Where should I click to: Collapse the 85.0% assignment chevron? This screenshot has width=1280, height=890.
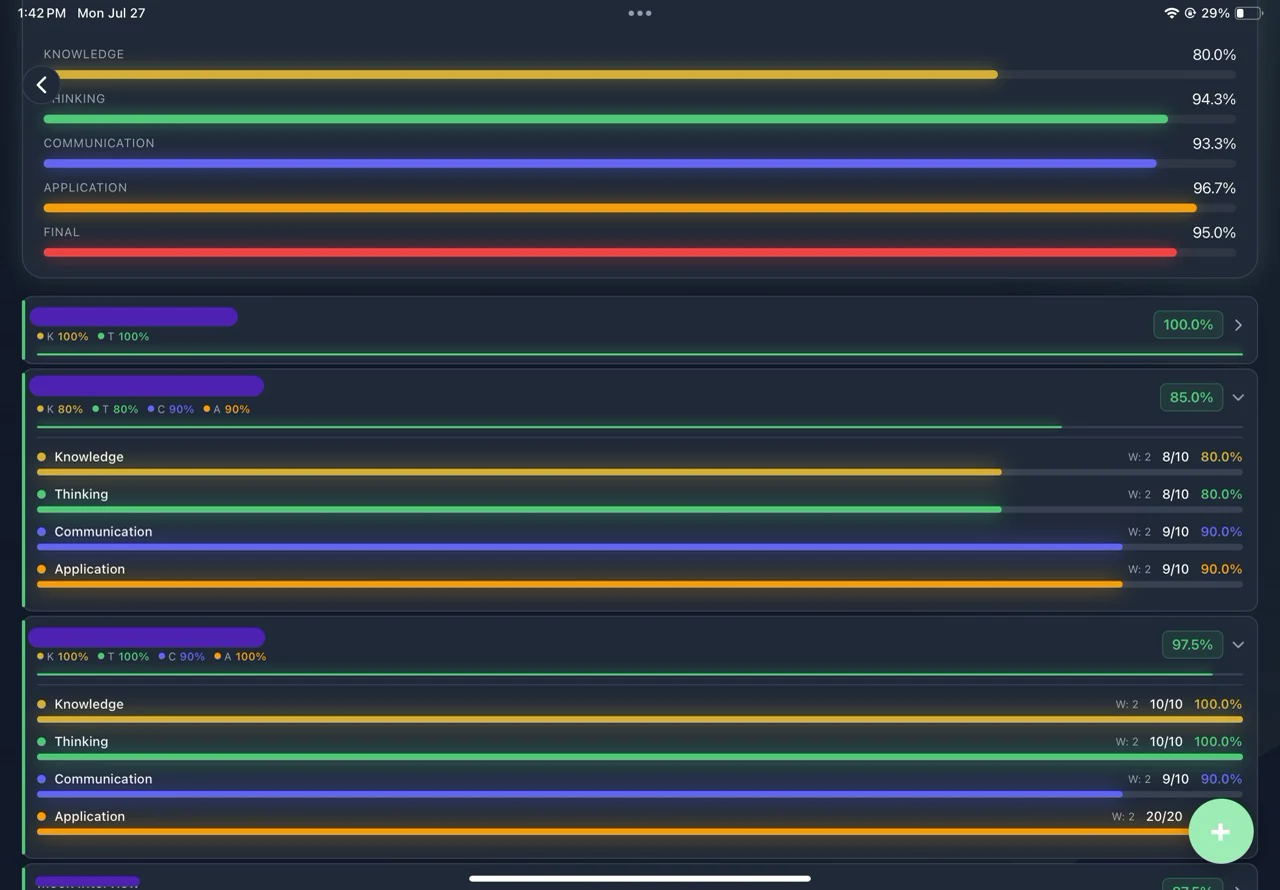click(x=1238, y=397)
